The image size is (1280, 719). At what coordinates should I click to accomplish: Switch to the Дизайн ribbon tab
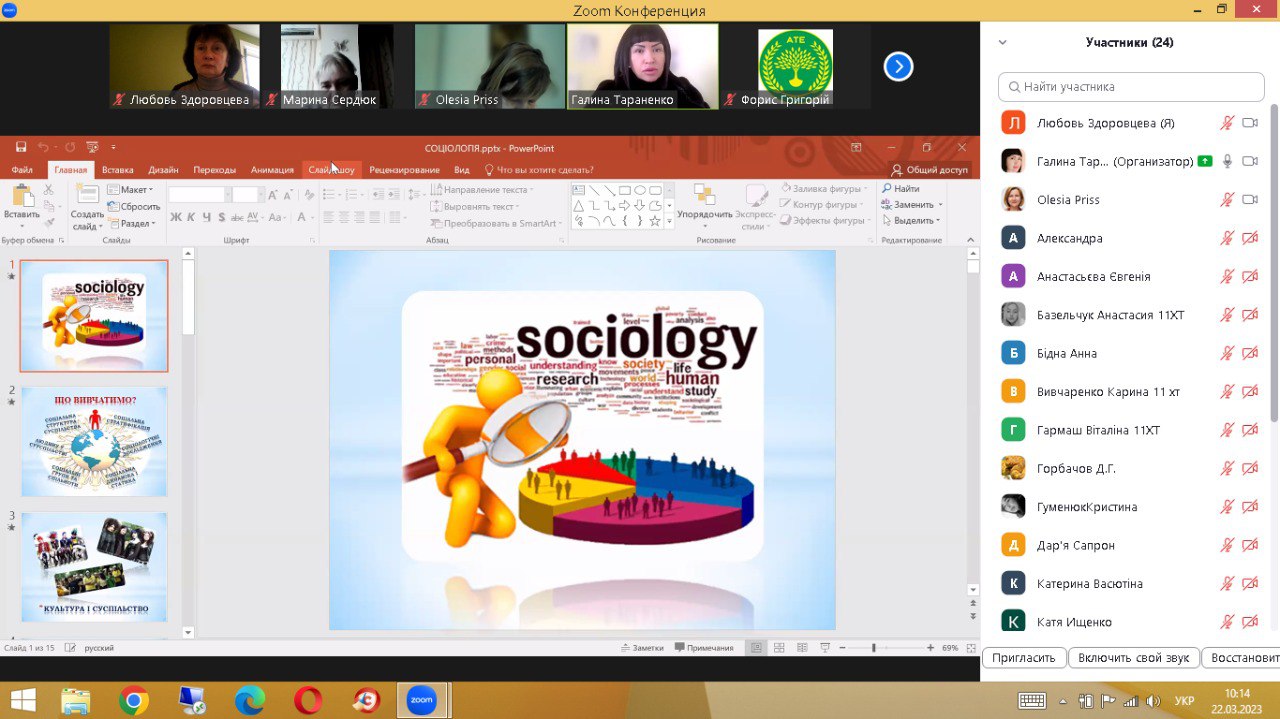click(163, 170)
